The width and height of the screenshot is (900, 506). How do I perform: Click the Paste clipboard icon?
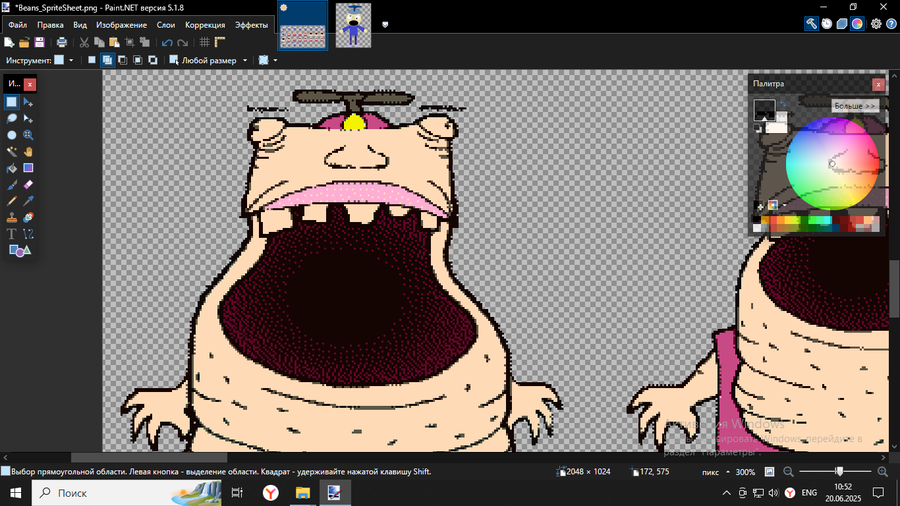(x=114, y=42)
